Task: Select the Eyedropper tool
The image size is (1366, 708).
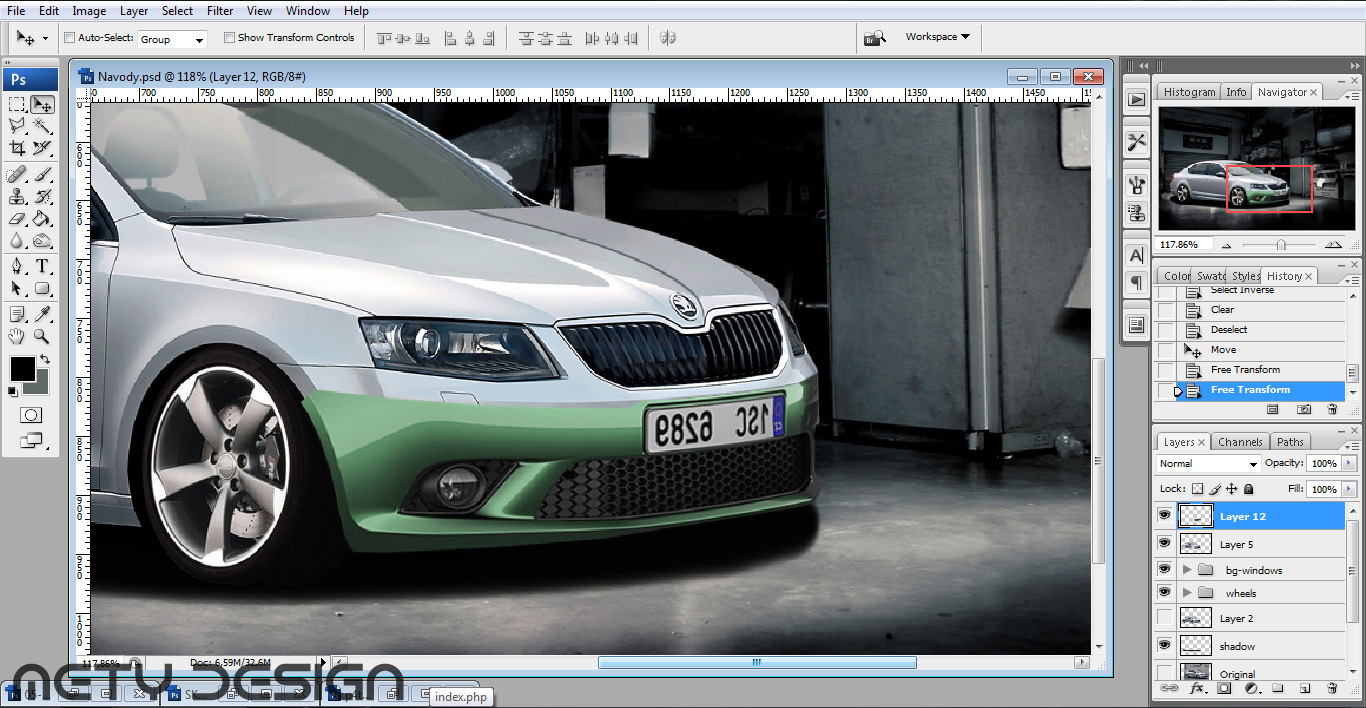Action: click(x=42, y=315)
